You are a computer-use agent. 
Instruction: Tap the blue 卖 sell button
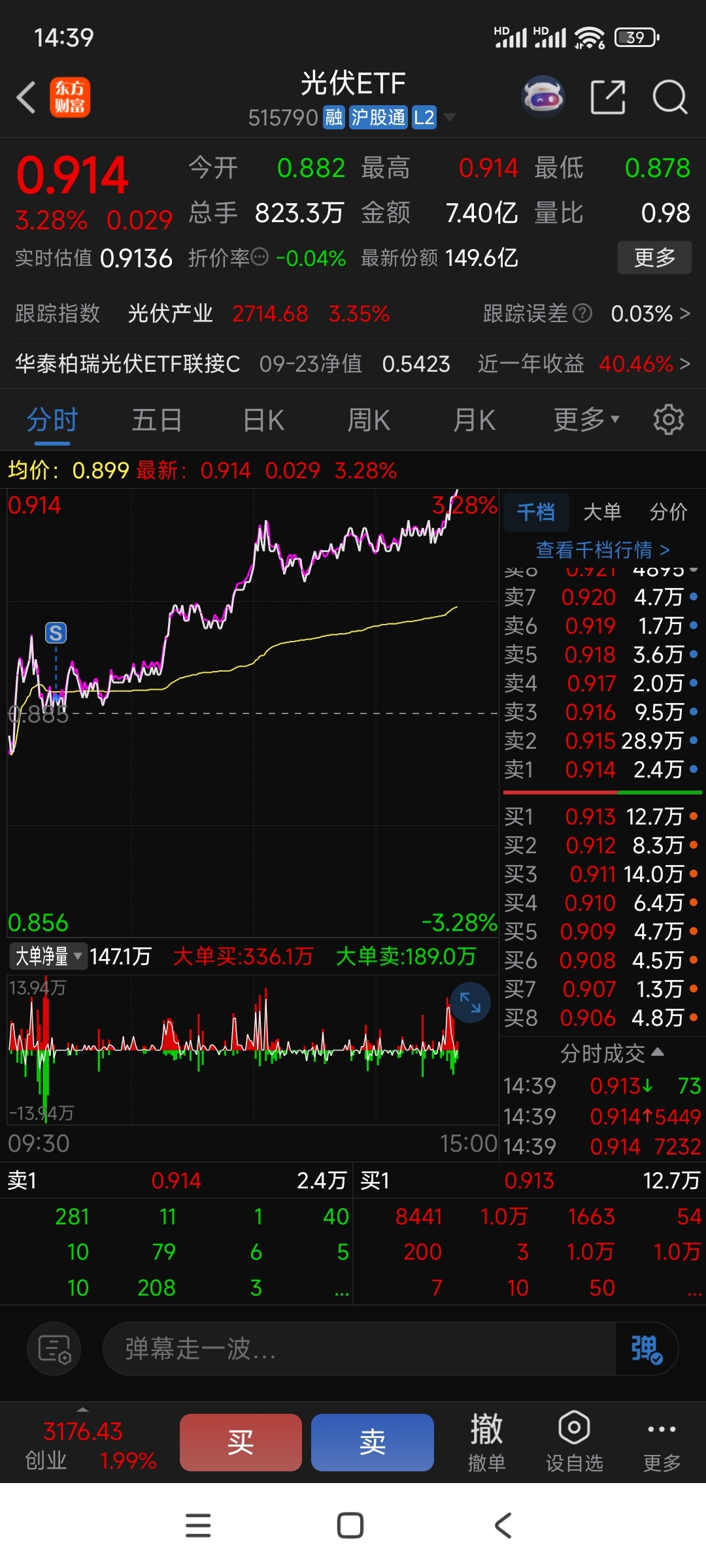(373, 1443)
